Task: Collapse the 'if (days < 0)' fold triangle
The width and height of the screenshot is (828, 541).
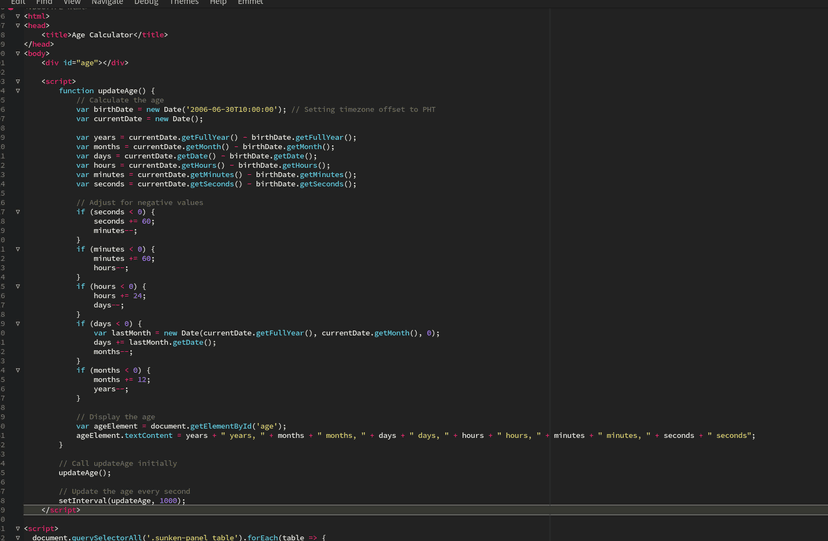Action: 18,324
